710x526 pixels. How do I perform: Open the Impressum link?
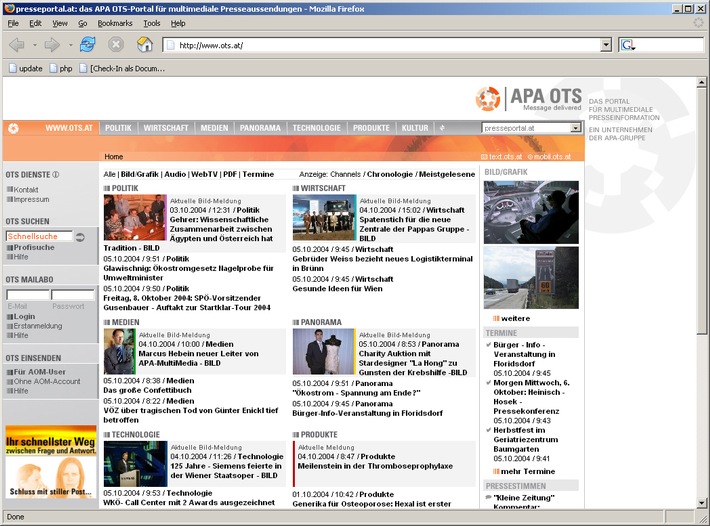(31, 199)
